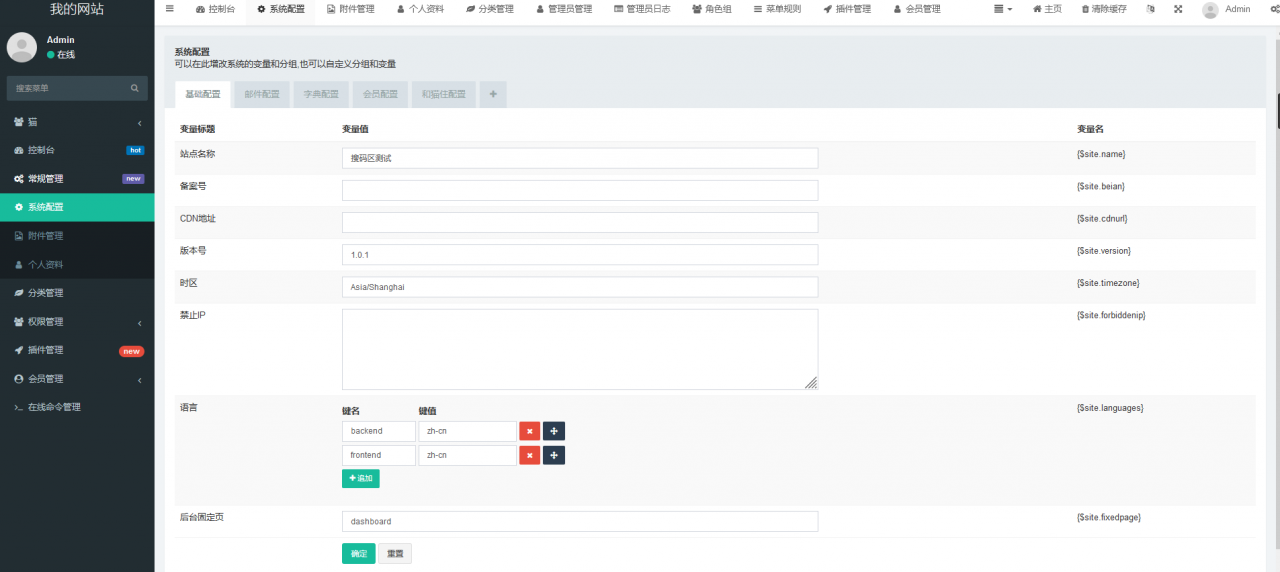
Task: Click the move handle on frontend row
Action: (554, 455)
